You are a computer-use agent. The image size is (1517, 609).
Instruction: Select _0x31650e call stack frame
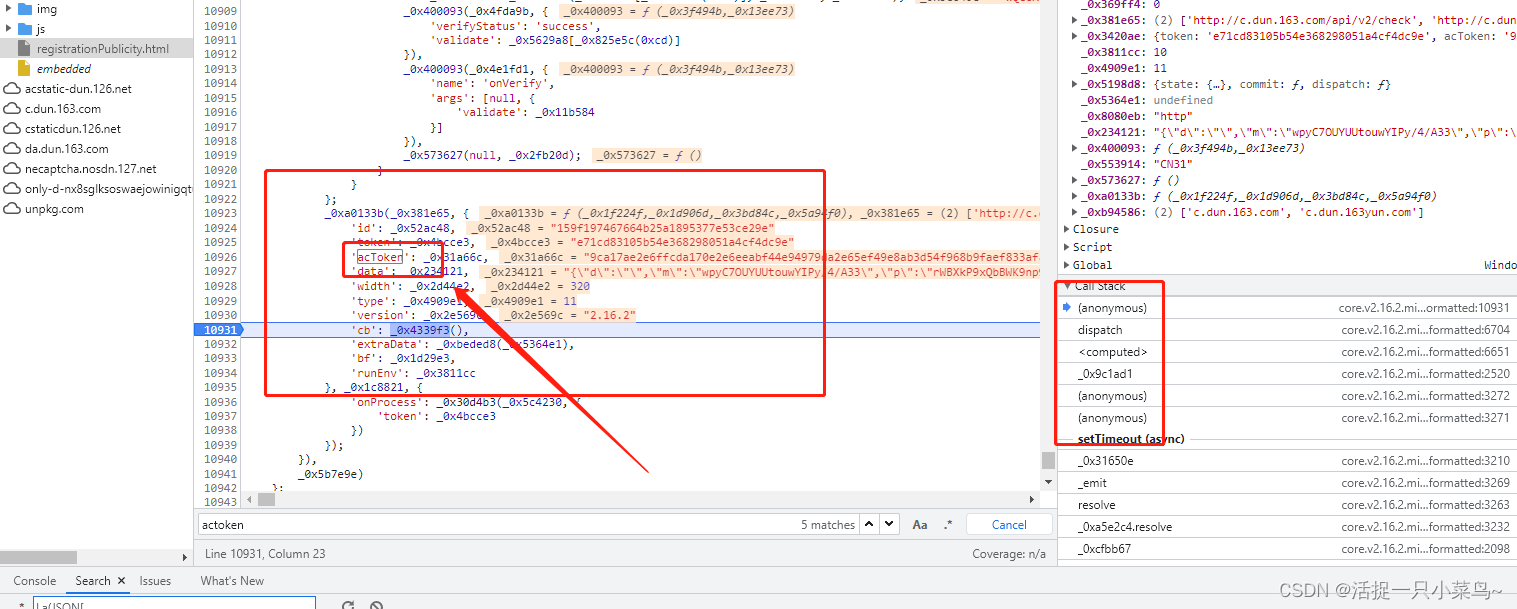point(1287,461)
